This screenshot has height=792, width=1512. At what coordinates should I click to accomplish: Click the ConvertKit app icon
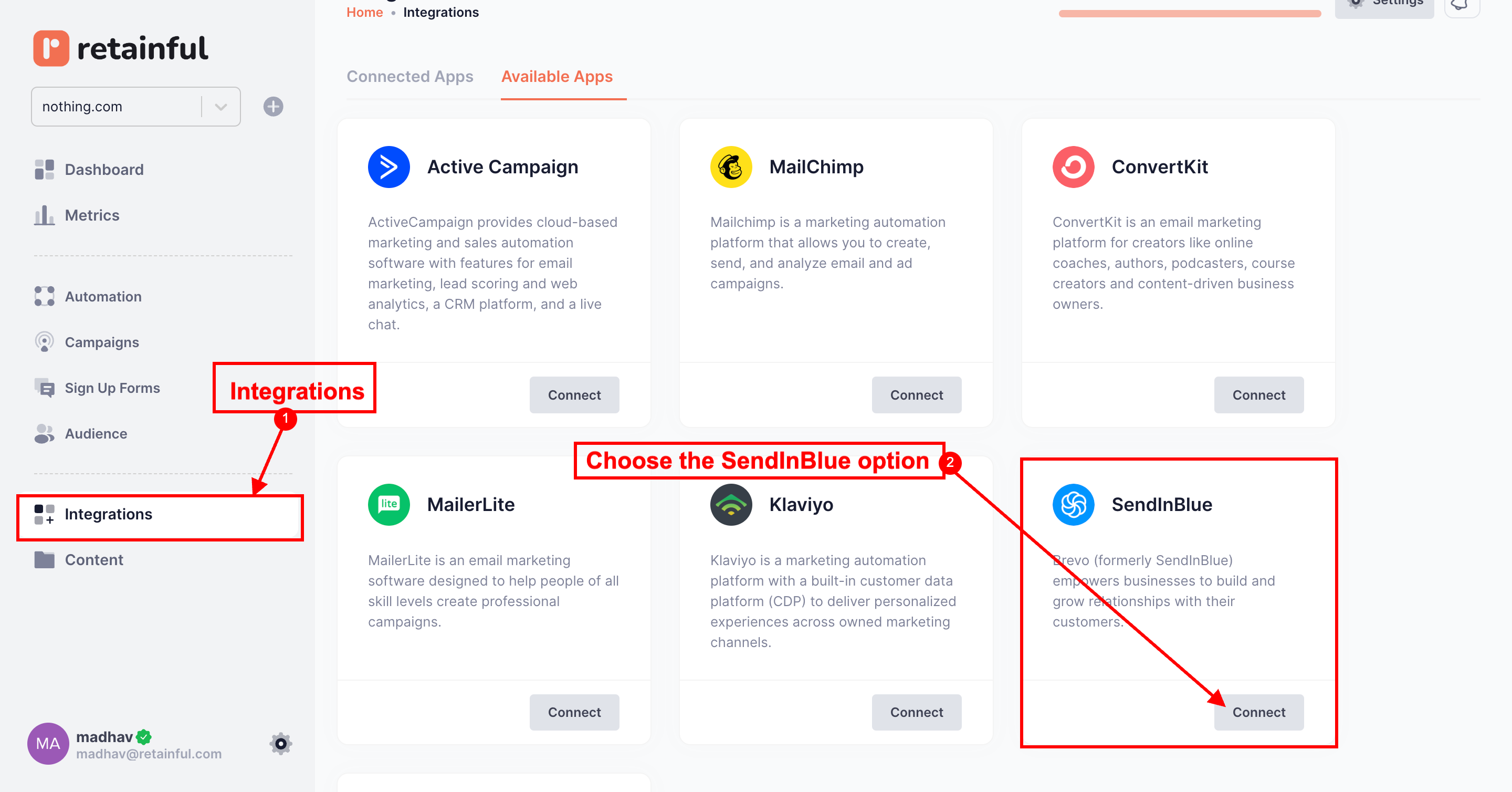[1073, 166]
